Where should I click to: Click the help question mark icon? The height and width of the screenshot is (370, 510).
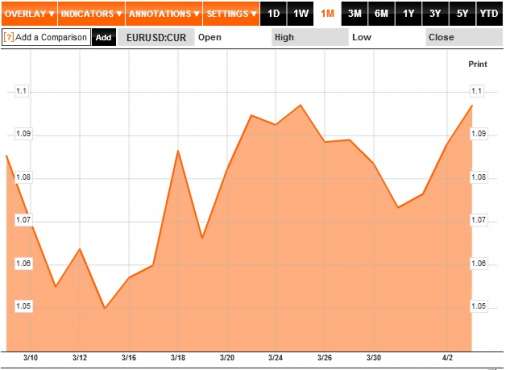pos(9,37)
